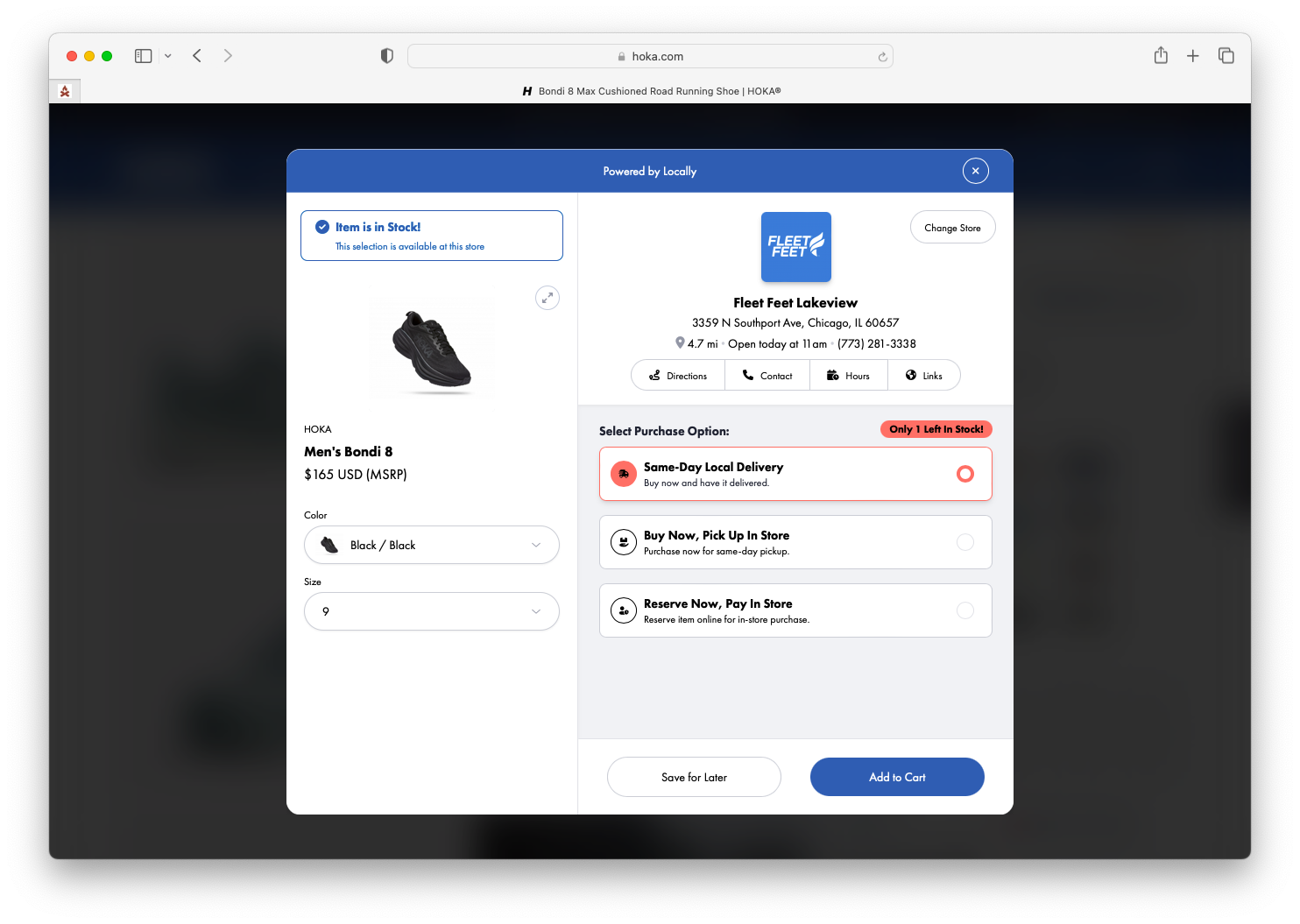
Task: Click the Safari sidebar toggle icon
Action: pos(144,56)
